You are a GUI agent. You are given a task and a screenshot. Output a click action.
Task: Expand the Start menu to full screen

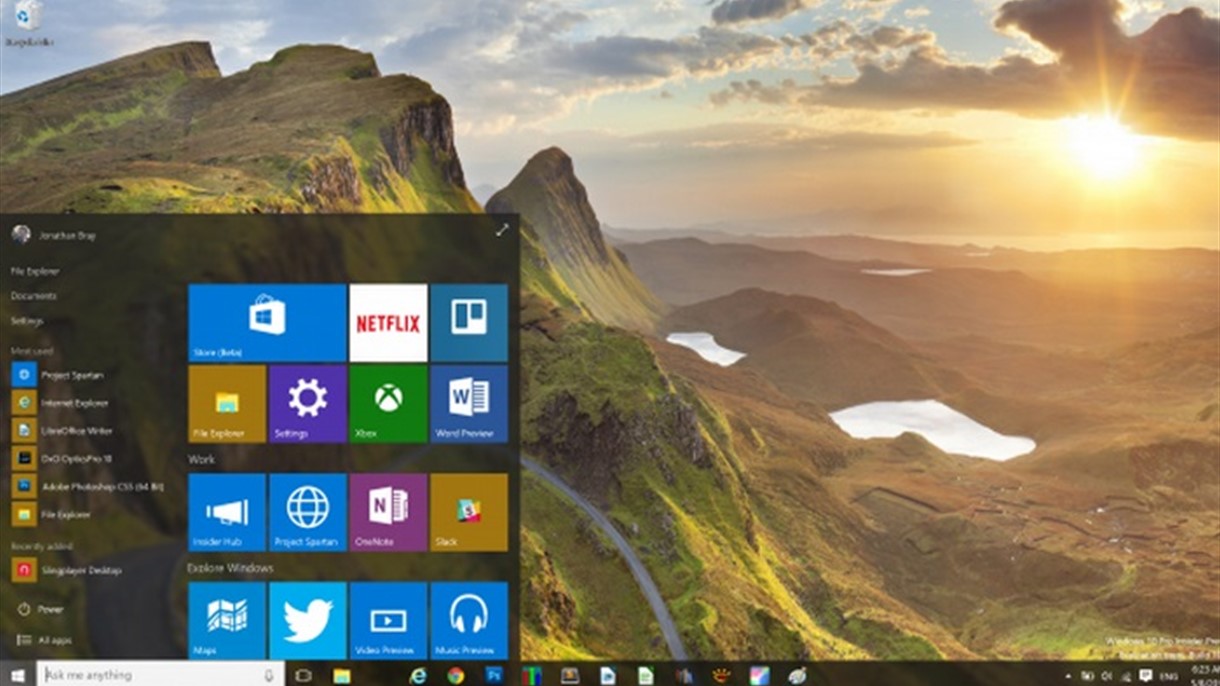coord(502,231)
